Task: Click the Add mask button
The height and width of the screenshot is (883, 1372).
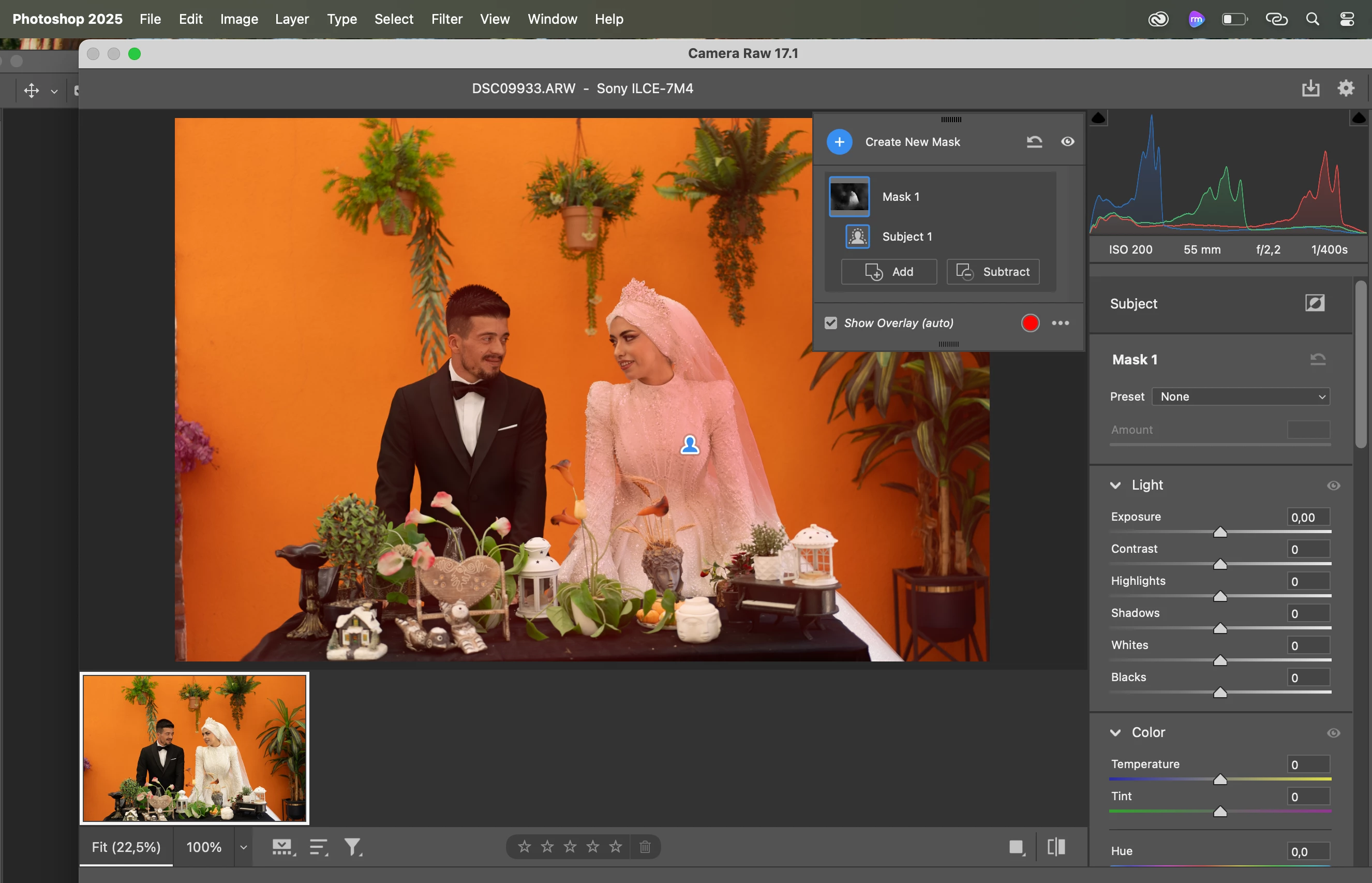Action: pos(889,272)
